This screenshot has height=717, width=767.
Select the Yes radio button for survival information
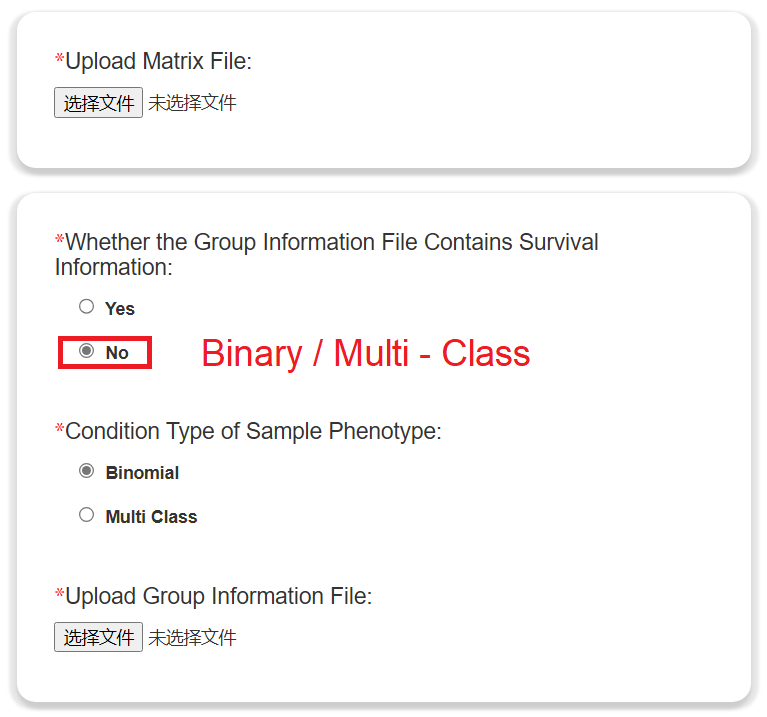point(87,307)
